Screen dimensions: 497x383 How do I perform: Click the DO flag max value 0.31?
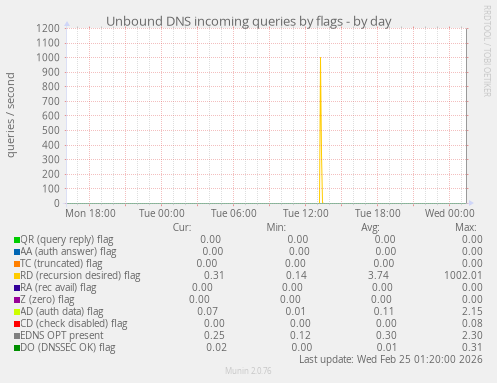tap(472, 348)
